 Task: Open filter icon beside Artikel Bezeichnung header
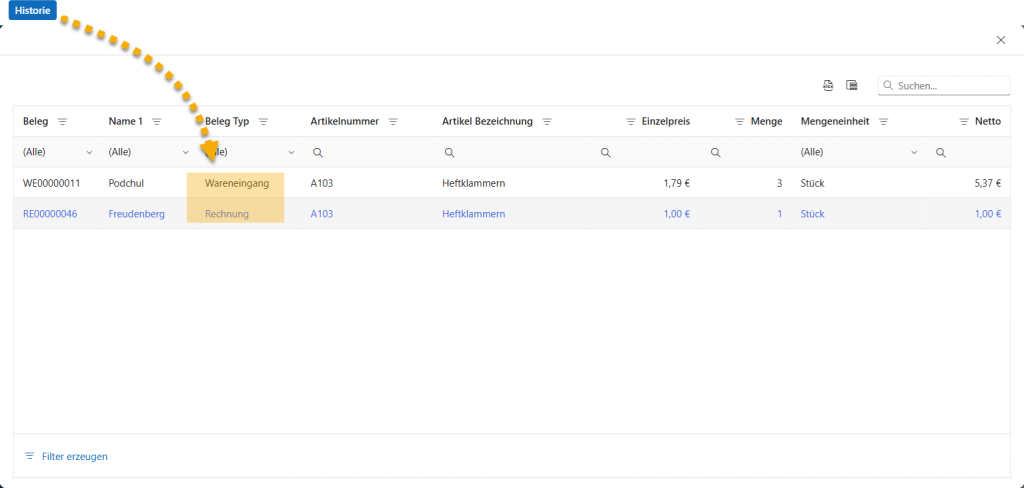(547, 122)
